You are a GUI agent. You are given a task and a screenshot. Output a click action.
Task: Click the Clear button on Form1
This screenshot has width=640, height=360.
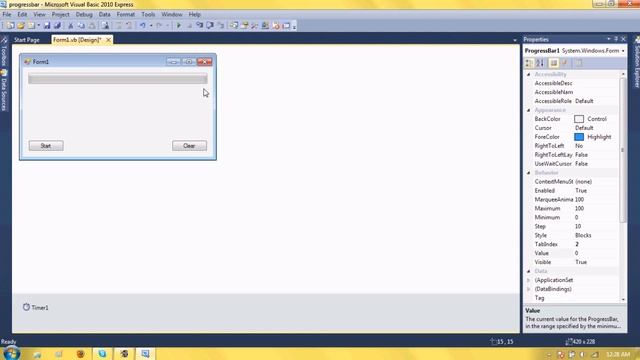pos(189,146)
